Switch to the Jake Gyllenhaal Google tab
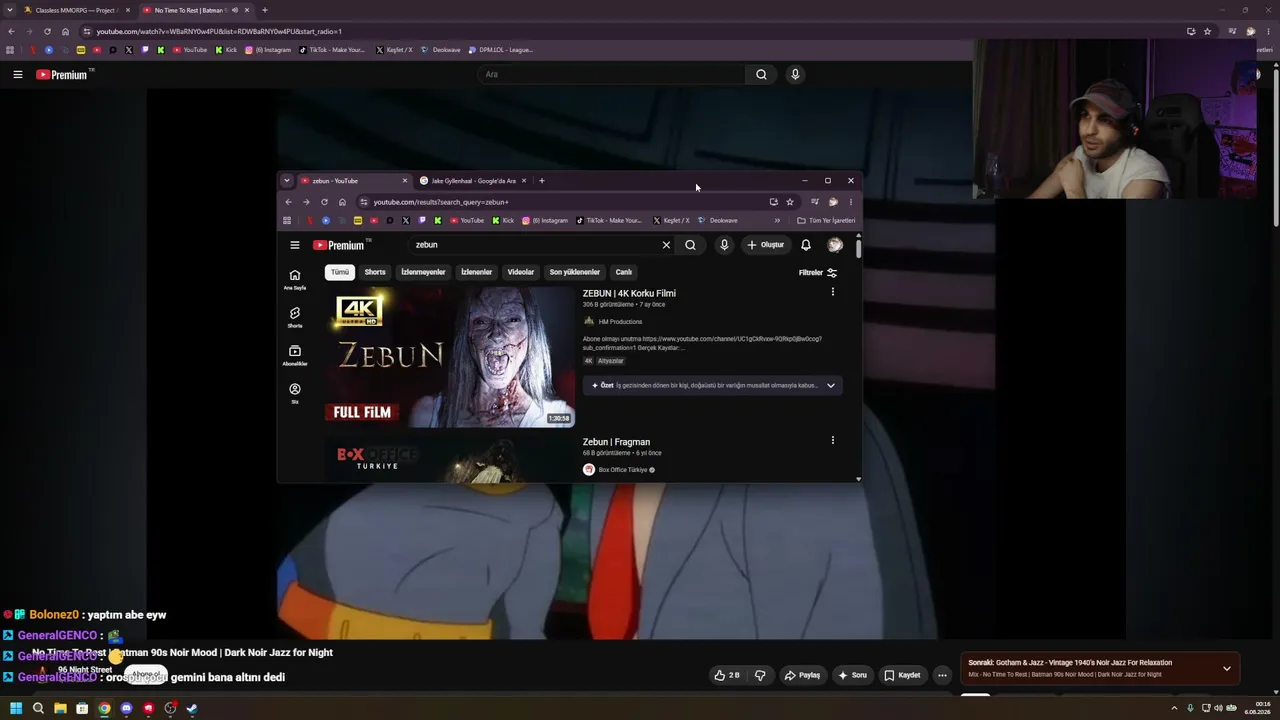This screenshot has width=1280, height=720. pyautogui.click(x=474, y=181)
